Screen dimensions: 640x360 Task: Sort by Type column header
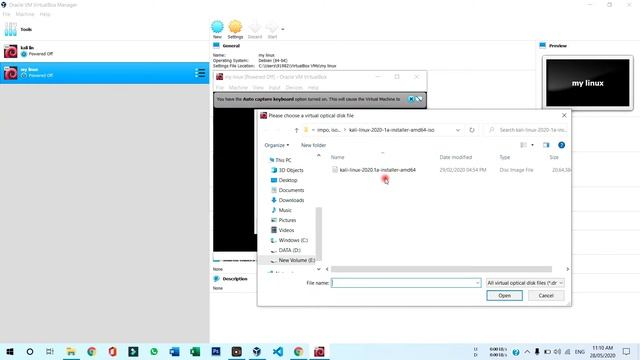[x=504, y=157]
